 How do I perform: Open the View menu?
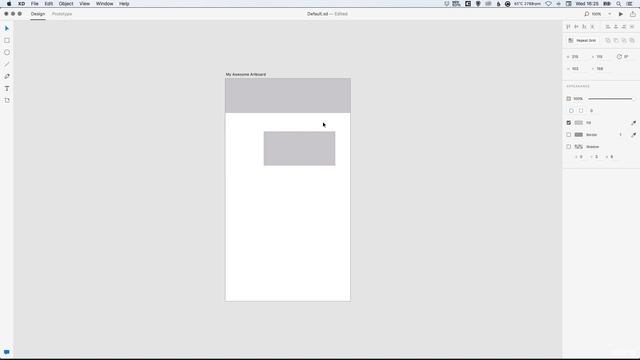pos(84,4)
